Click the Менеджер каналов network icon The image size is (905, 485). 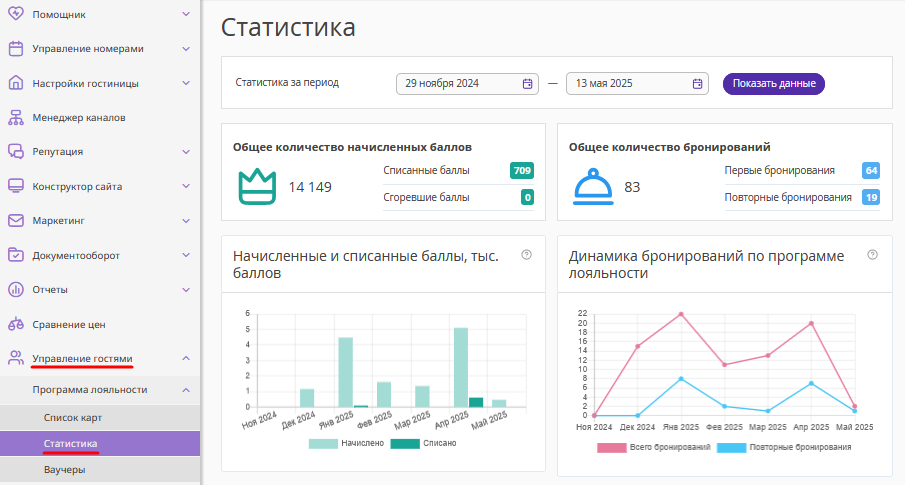pos(15,117)
